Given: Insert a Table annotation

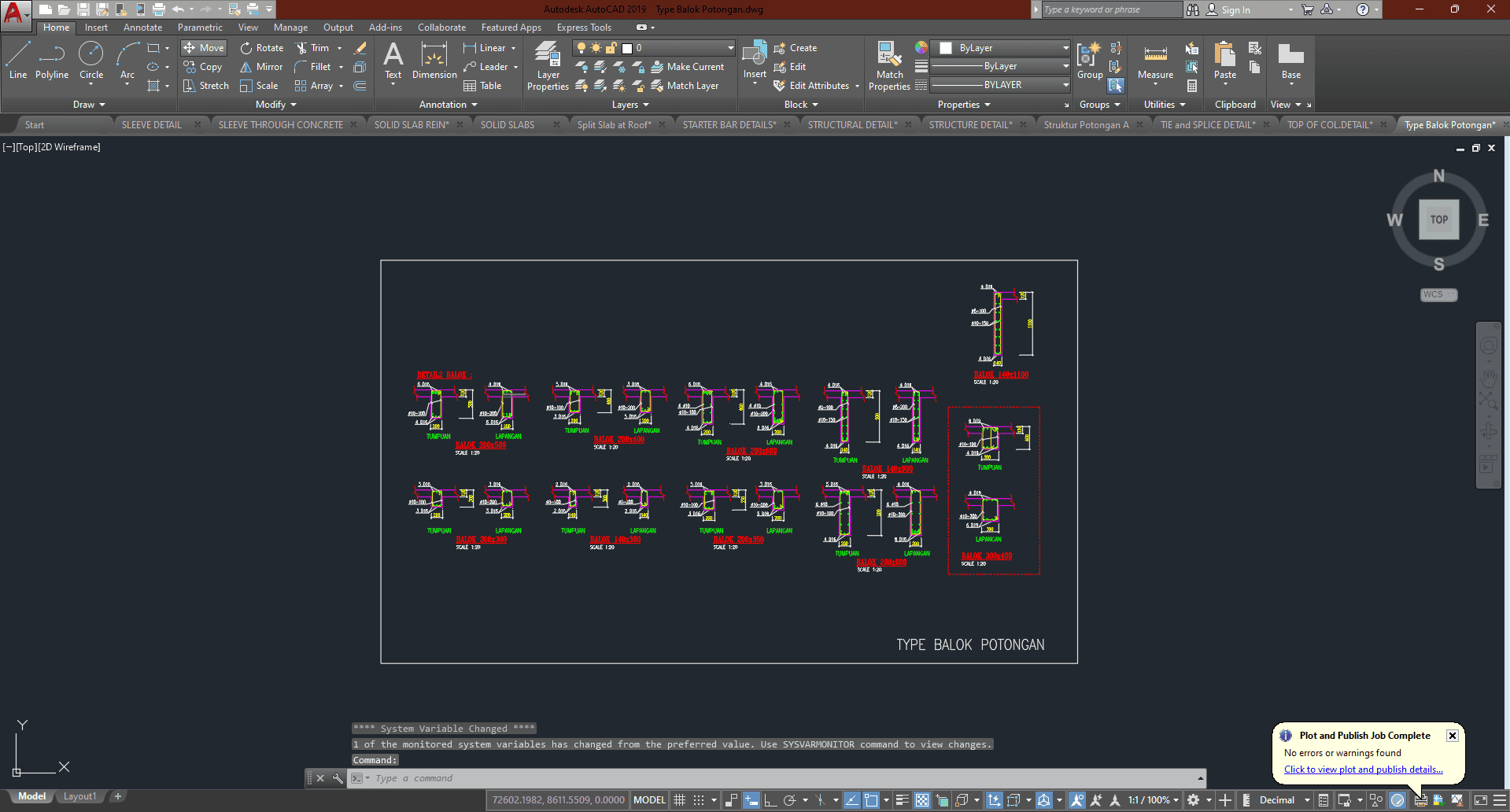Looking at the screenshot, I should click(x=482, y=86).
